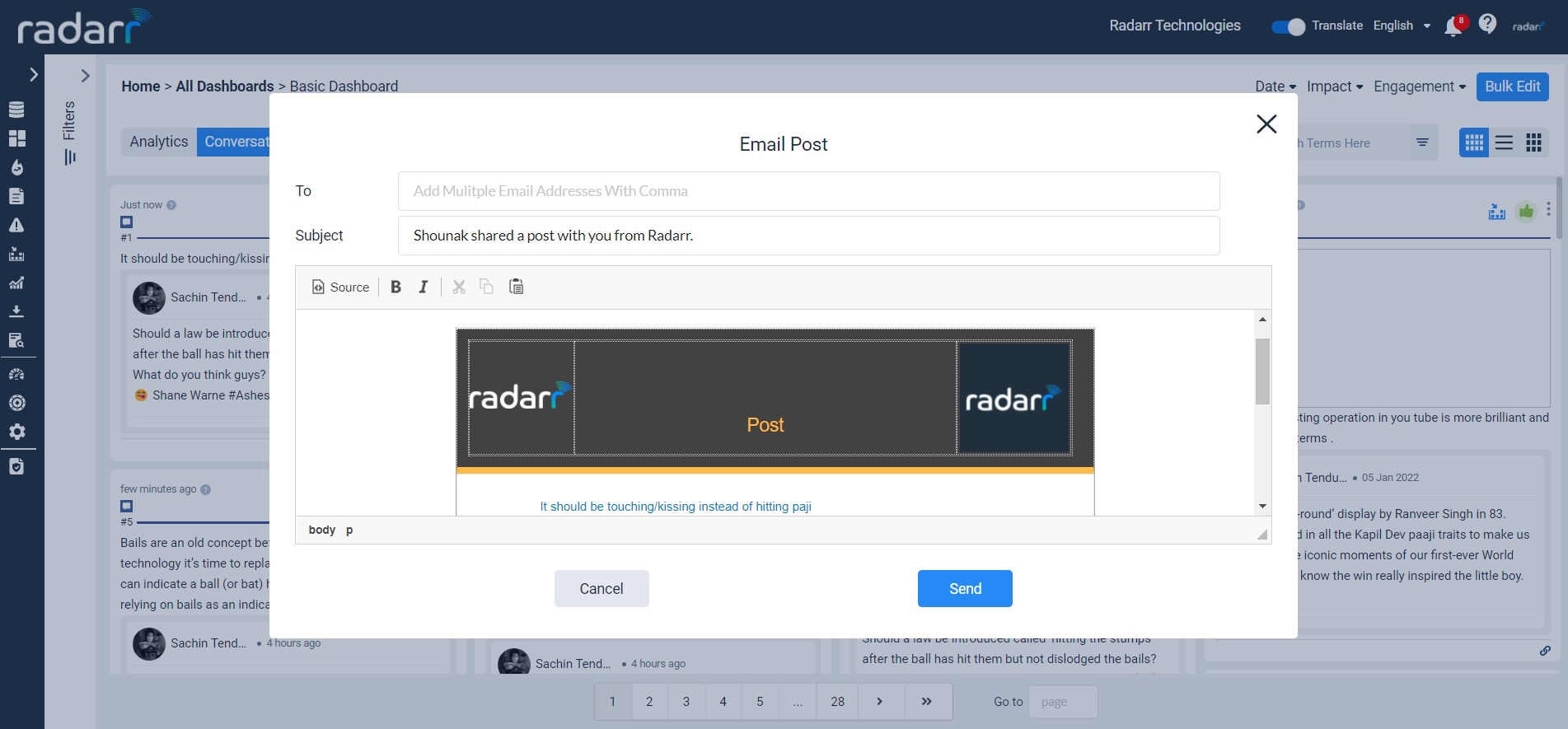Open the clipboard check sidebar icon
1568x729 pixels.
coord(16,466)
